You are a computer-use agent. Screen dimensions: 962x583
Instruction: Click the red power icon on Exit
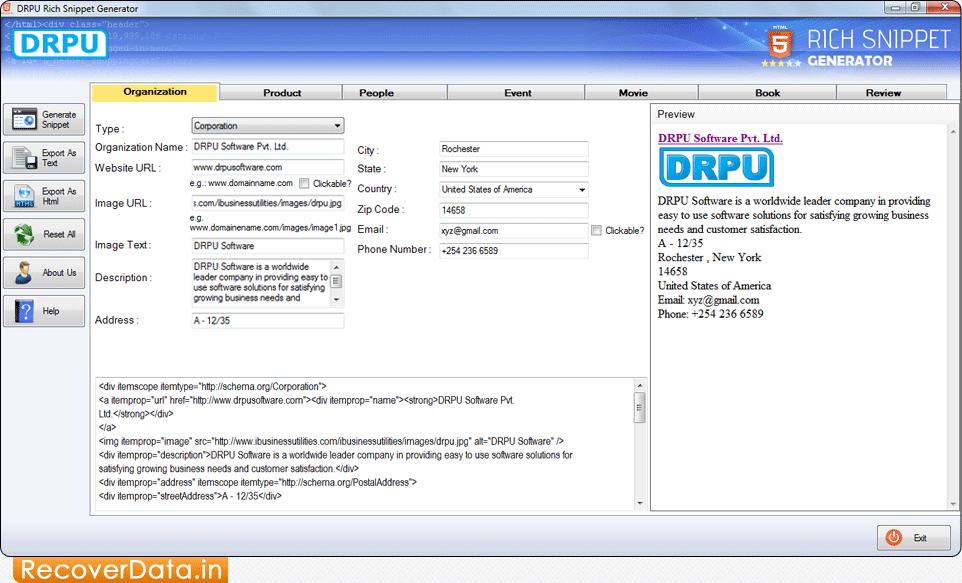(x=893, y=538)
